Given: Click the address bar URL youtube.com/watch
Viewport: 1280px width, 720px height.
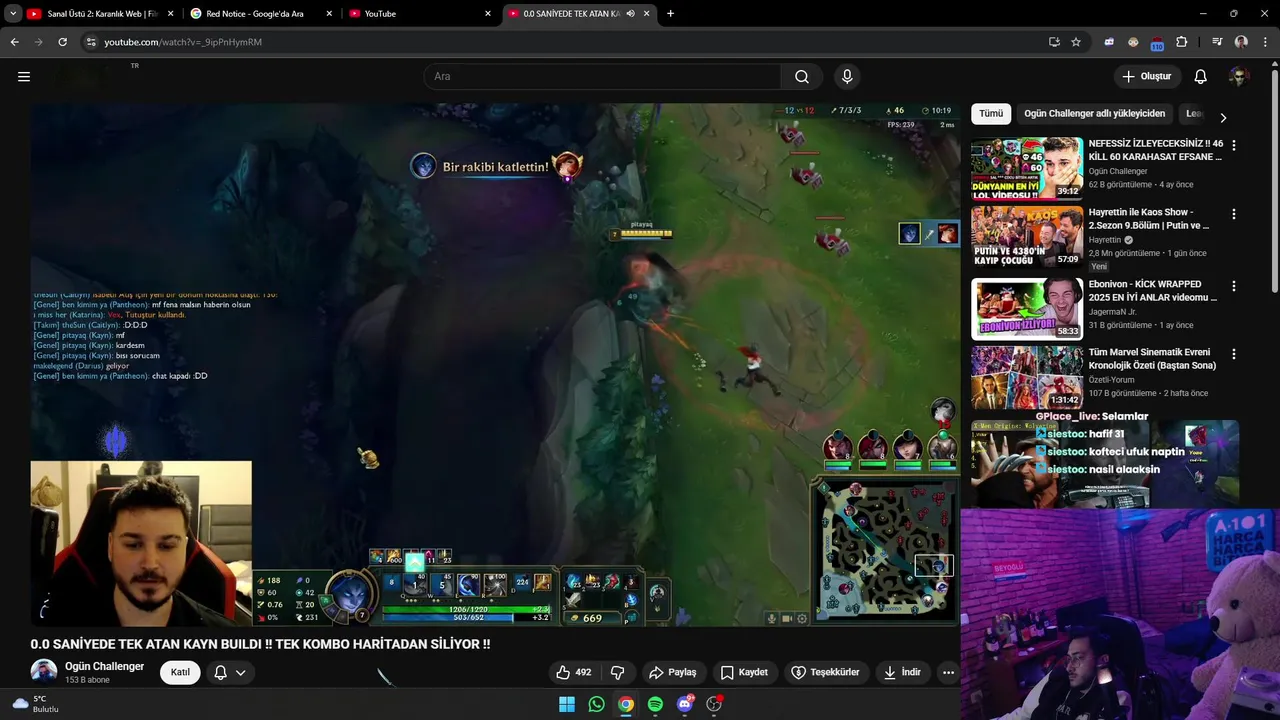Looking at the screenshot, I should (x=183, y=42).
